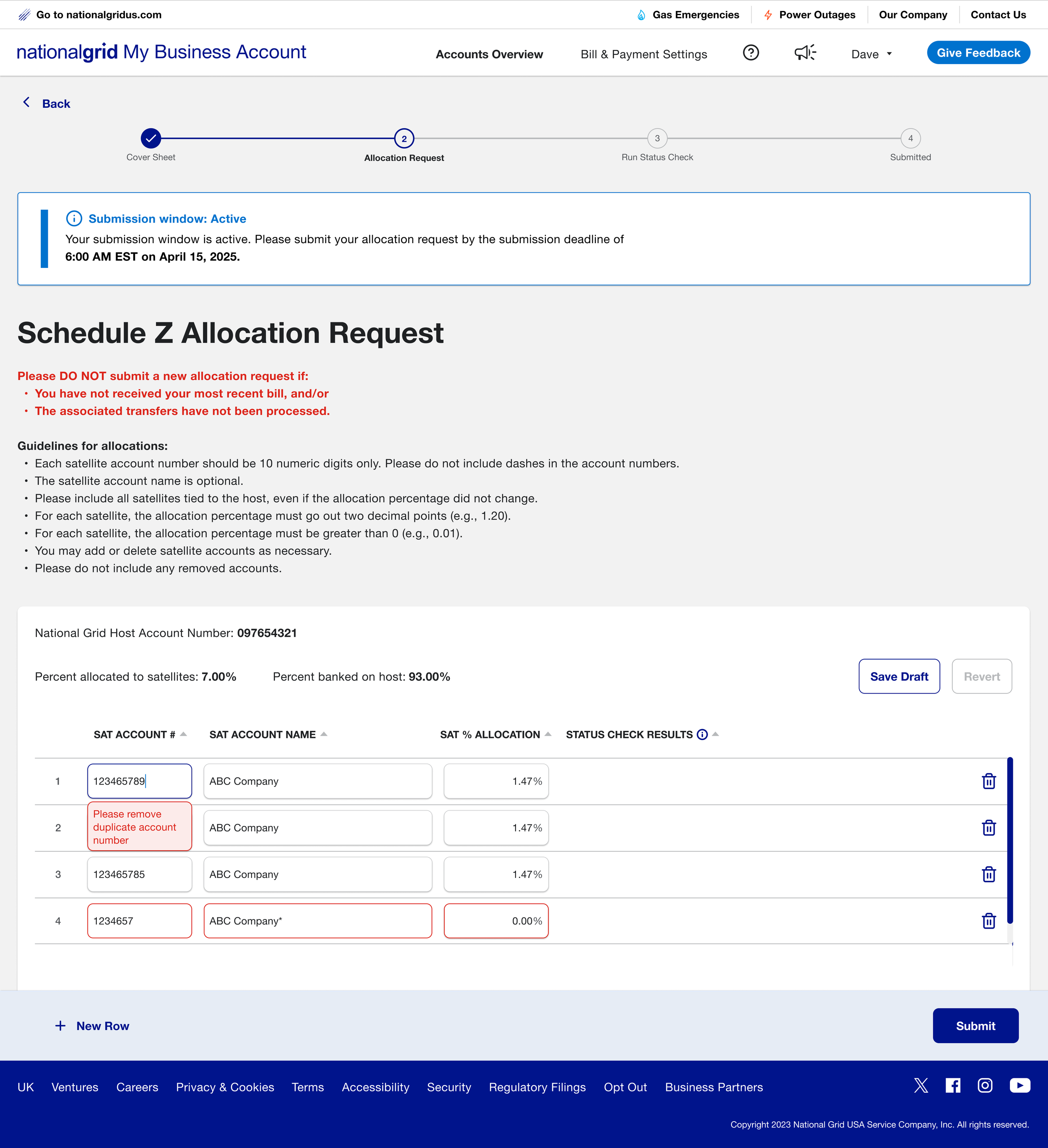
Task: Click row 4 SAT allocation percent field
Action: (495, 921)
